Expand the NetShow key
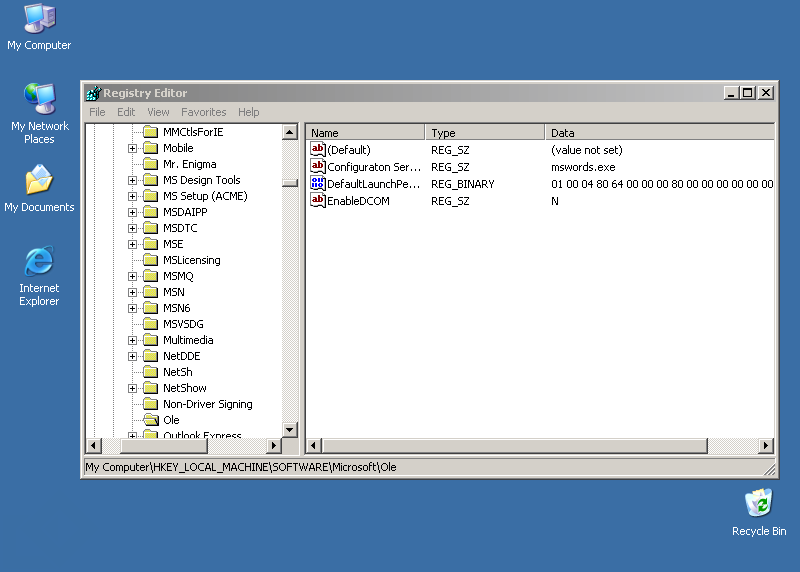This screenshot has height=572, width=800. click(133, 388)
